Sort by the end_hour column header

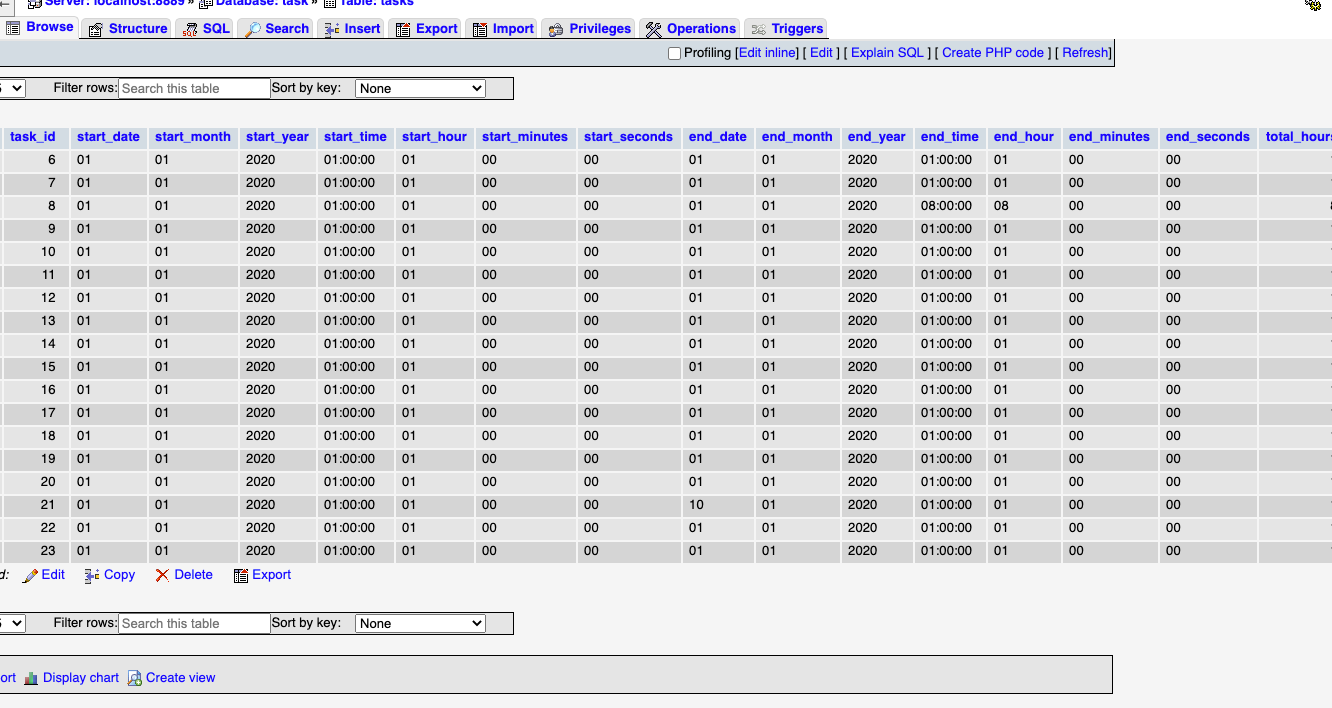[x=1023, y=137]
